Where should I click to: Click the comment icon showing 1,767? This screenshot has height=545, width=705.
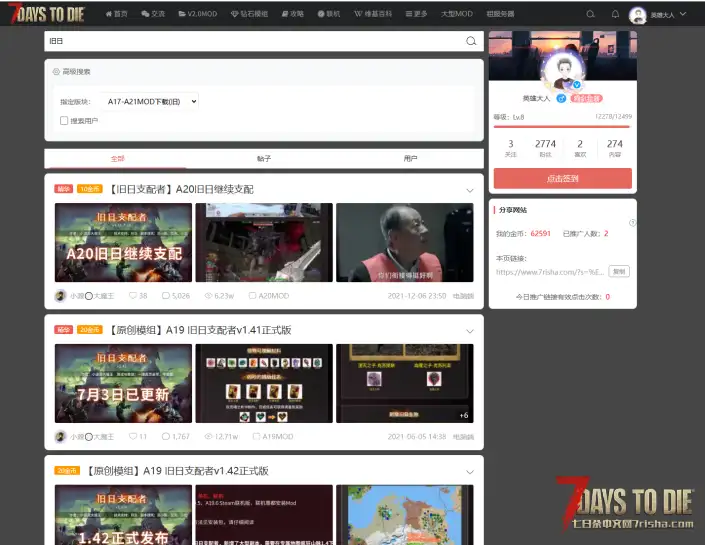tap(166, 436)
